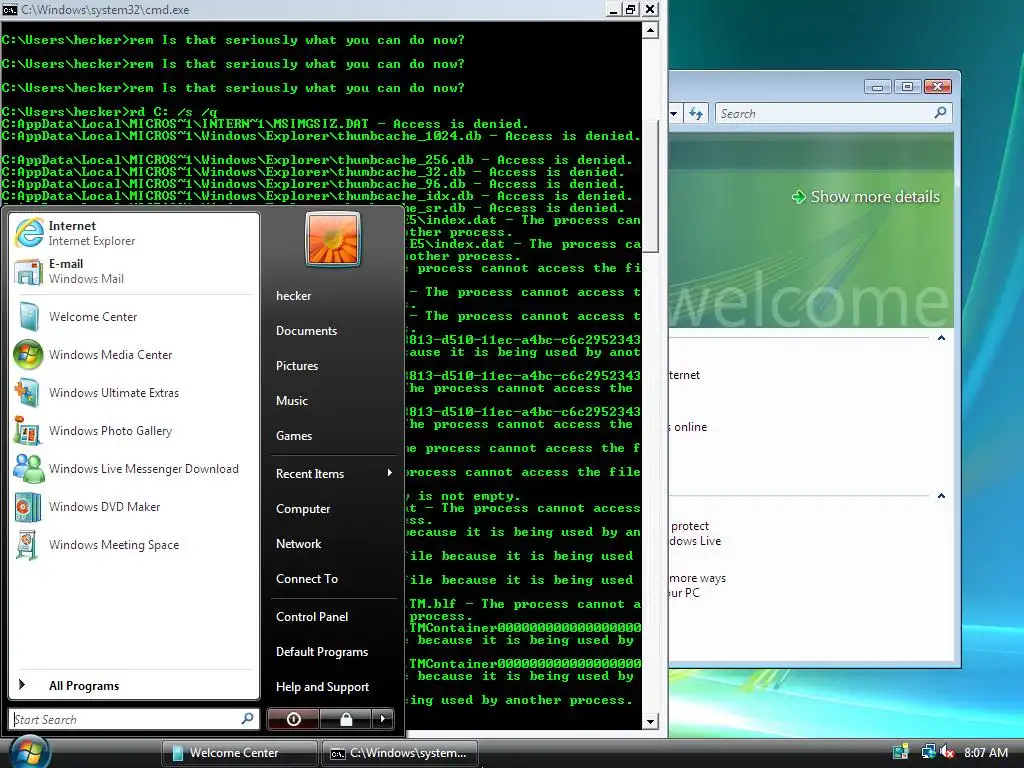This screenshot has width=1024, height=768.
Task: Click the network tray icon
Action: coord(928,752)
